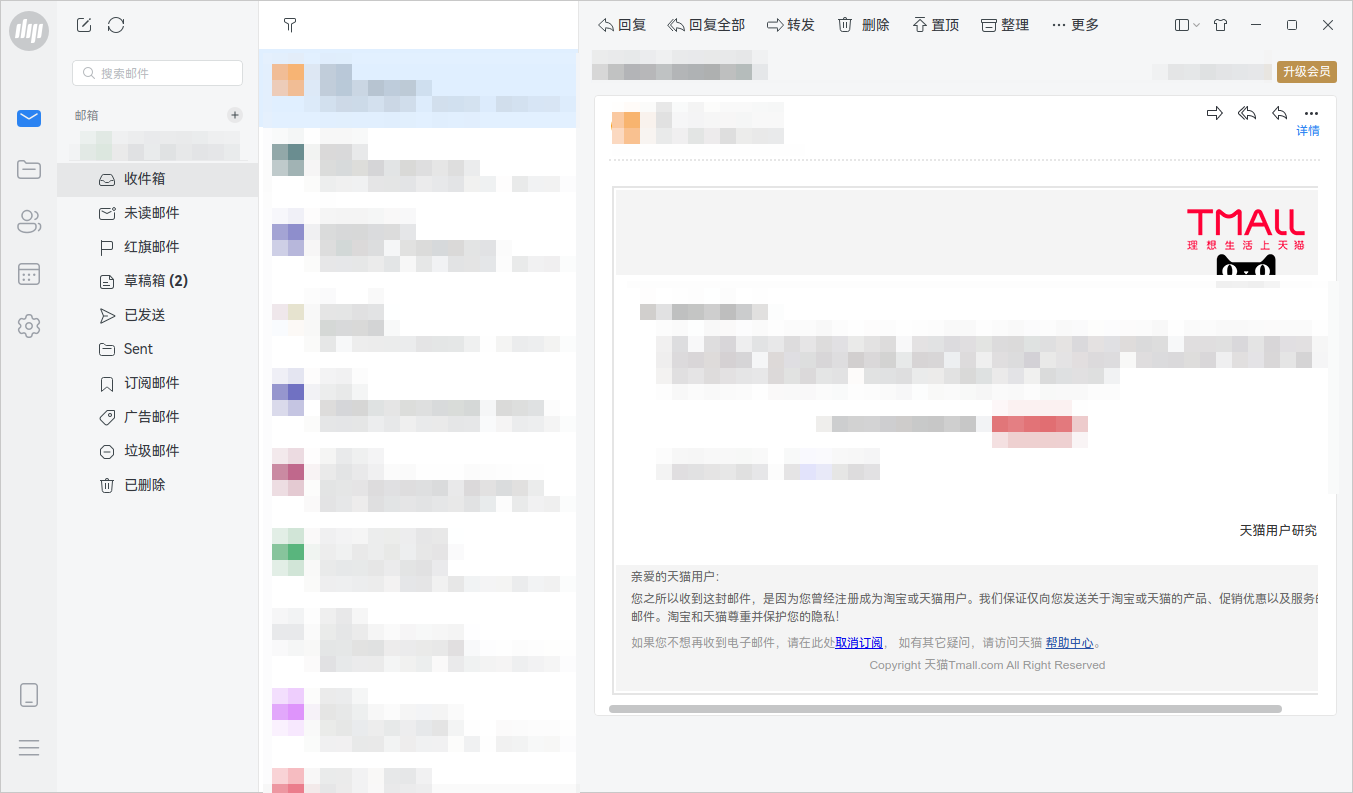
Task: Forward using the message header arrow icon
Action: (x=1215, y=113)
